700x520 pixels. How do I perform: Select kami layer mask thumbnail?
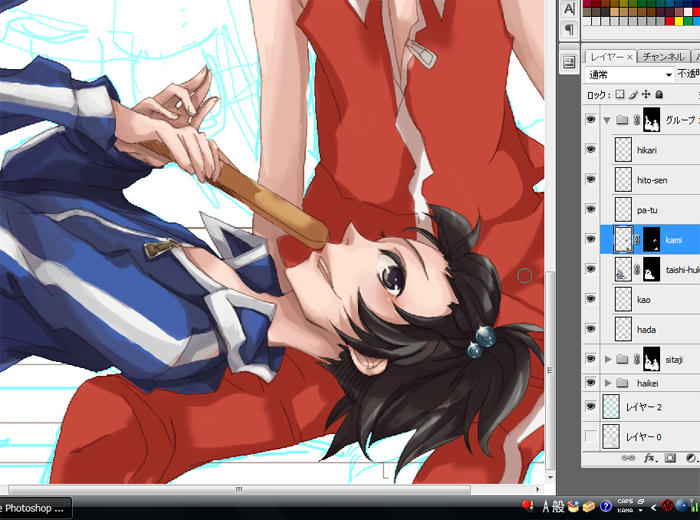(x=651, y=240)
